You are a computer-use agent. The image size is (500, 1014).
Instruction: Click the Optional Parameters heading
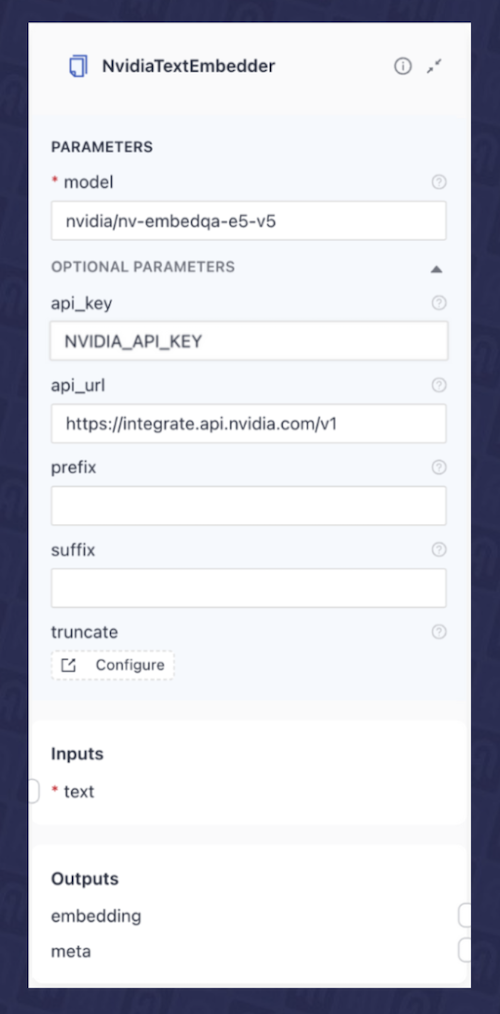click(143, 266)
